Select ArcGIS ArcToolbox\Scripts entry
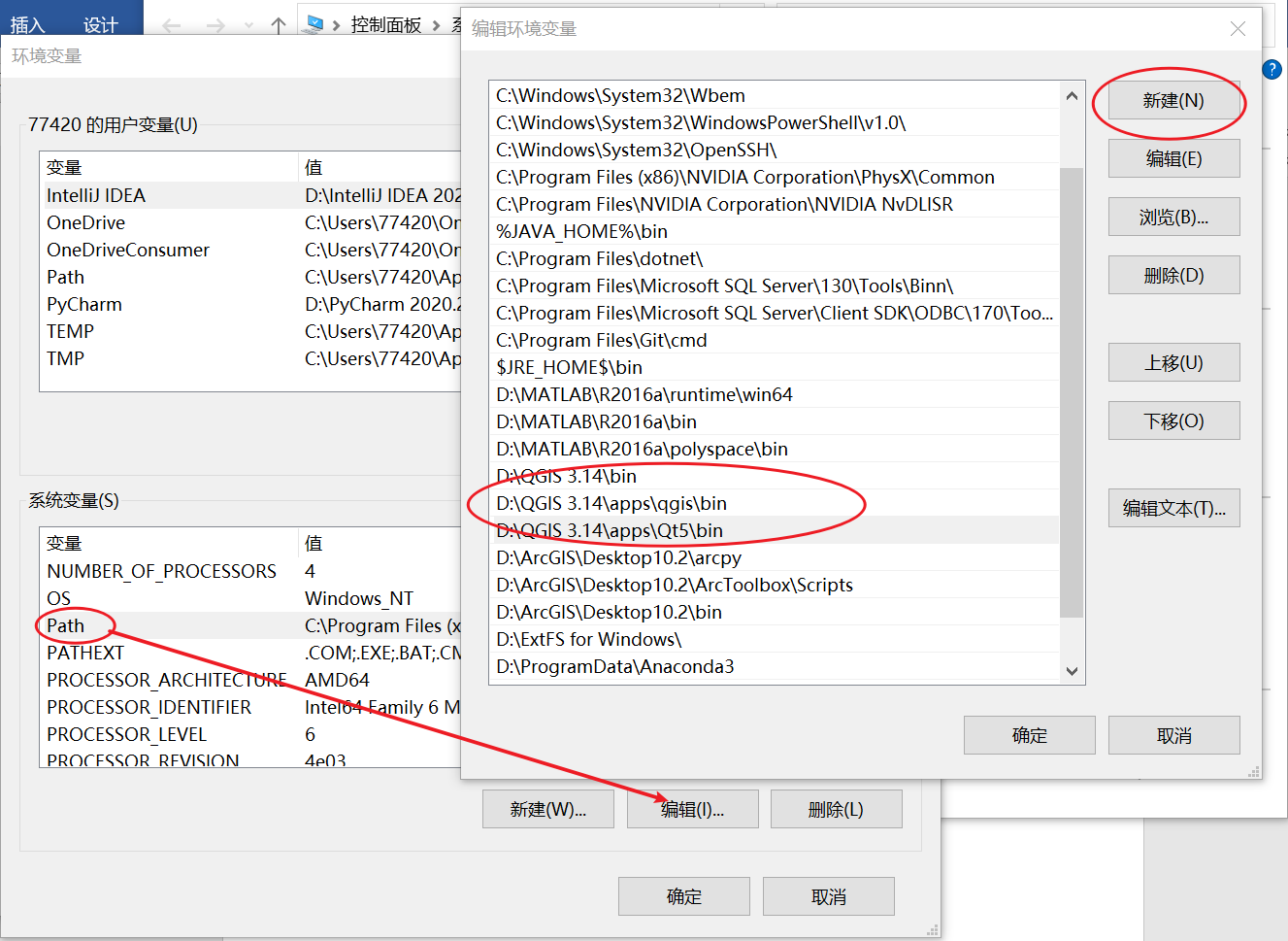Image resolution: width=1288 pixels, height=941 pixels. click(775, 585)
